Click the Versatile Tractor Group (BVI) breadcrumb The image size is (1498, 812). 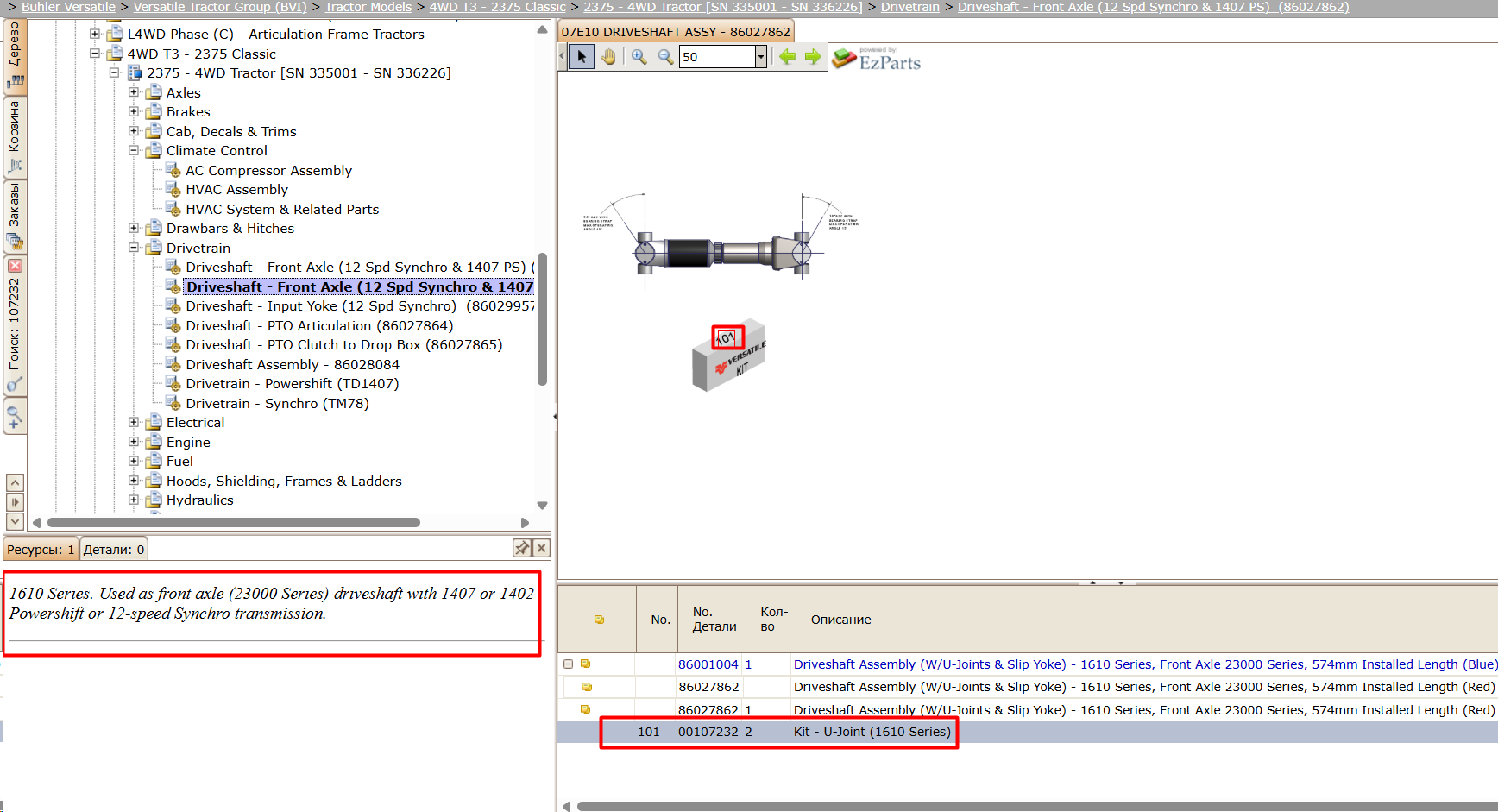220,7
